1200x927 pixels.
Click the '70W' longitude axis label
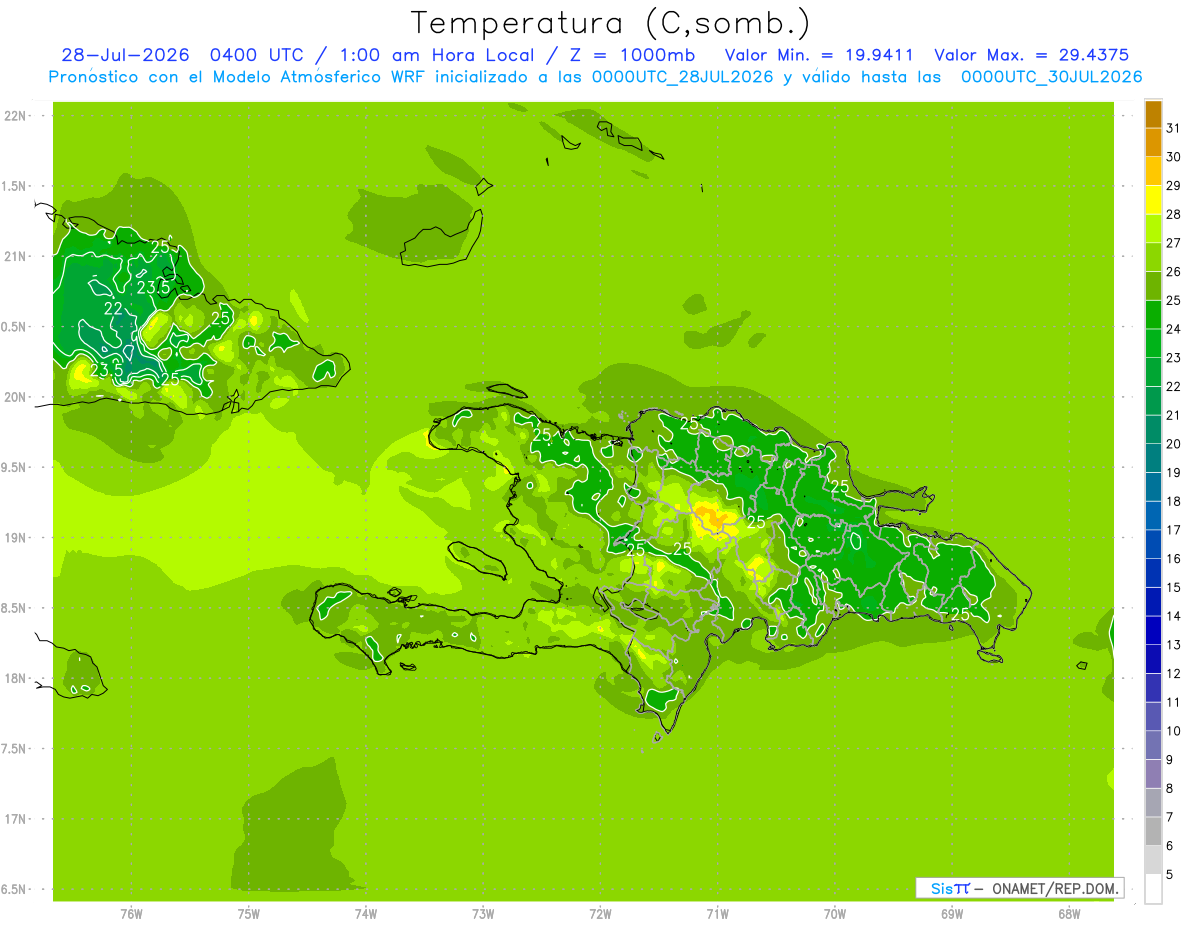(835, 914)
